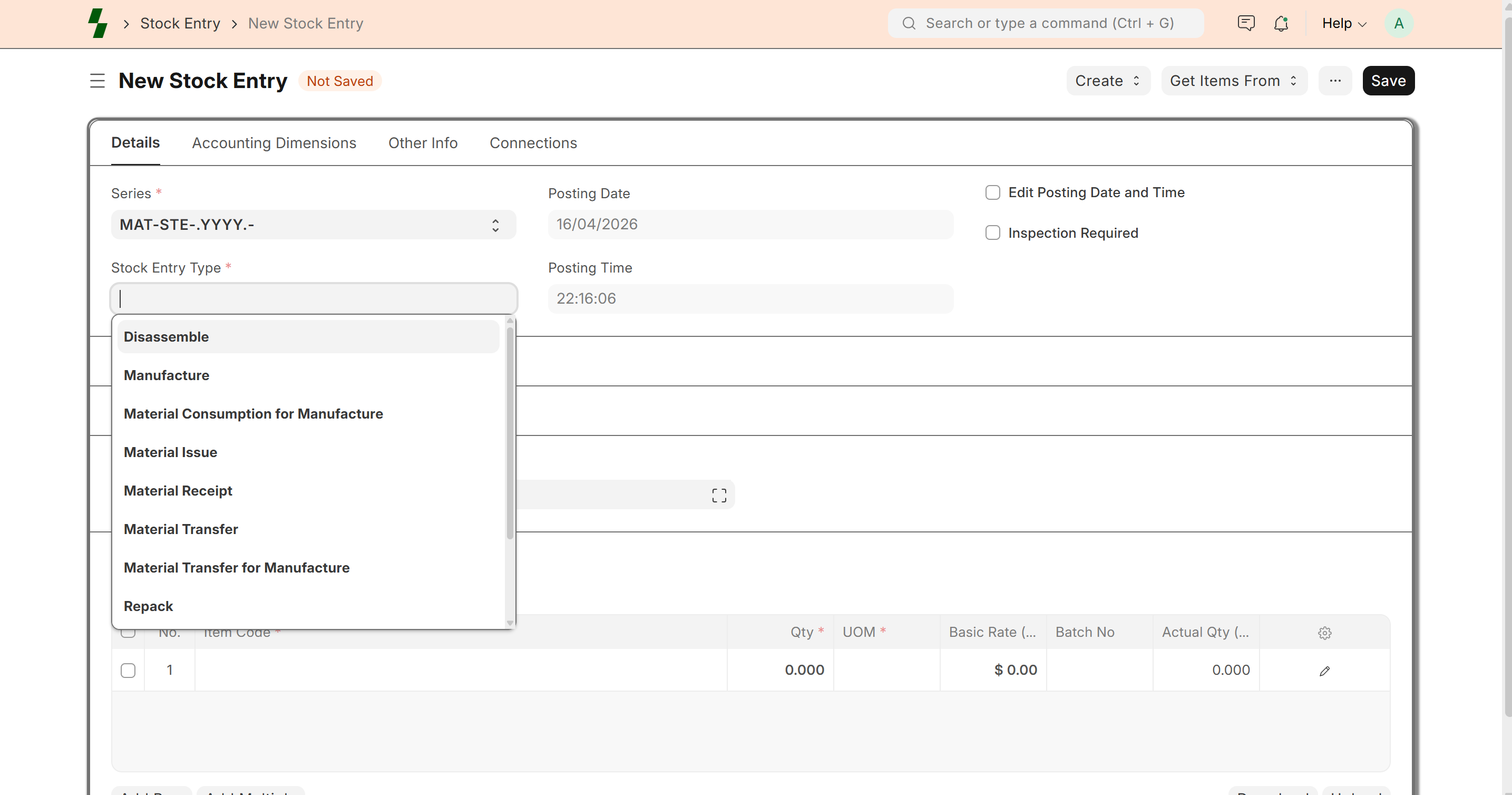
Task: Click the table settings gear icon
Action: [x=1324, y=633]
